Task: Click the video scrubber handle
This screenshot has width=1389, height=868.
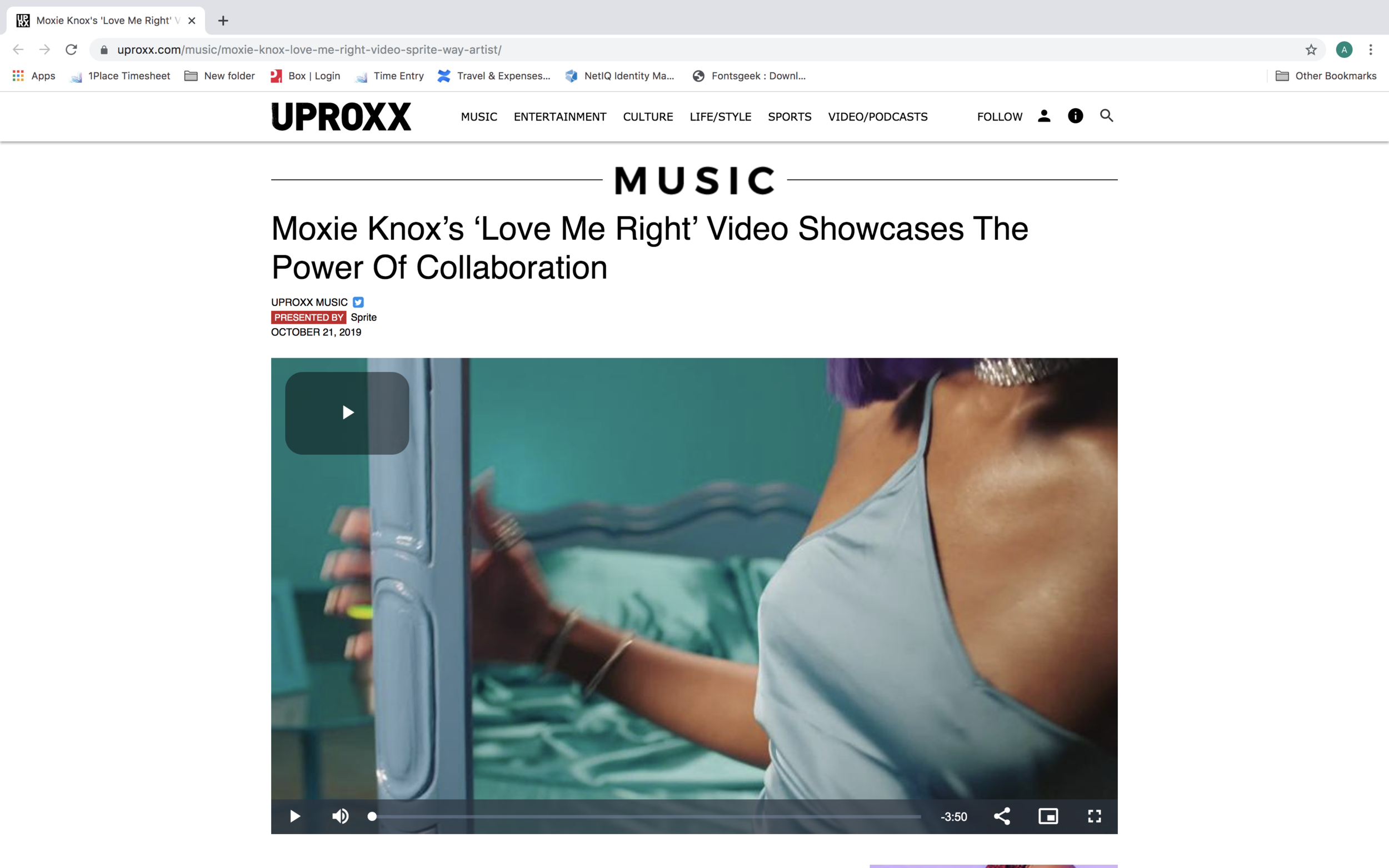Action: (x=372, y=816)
